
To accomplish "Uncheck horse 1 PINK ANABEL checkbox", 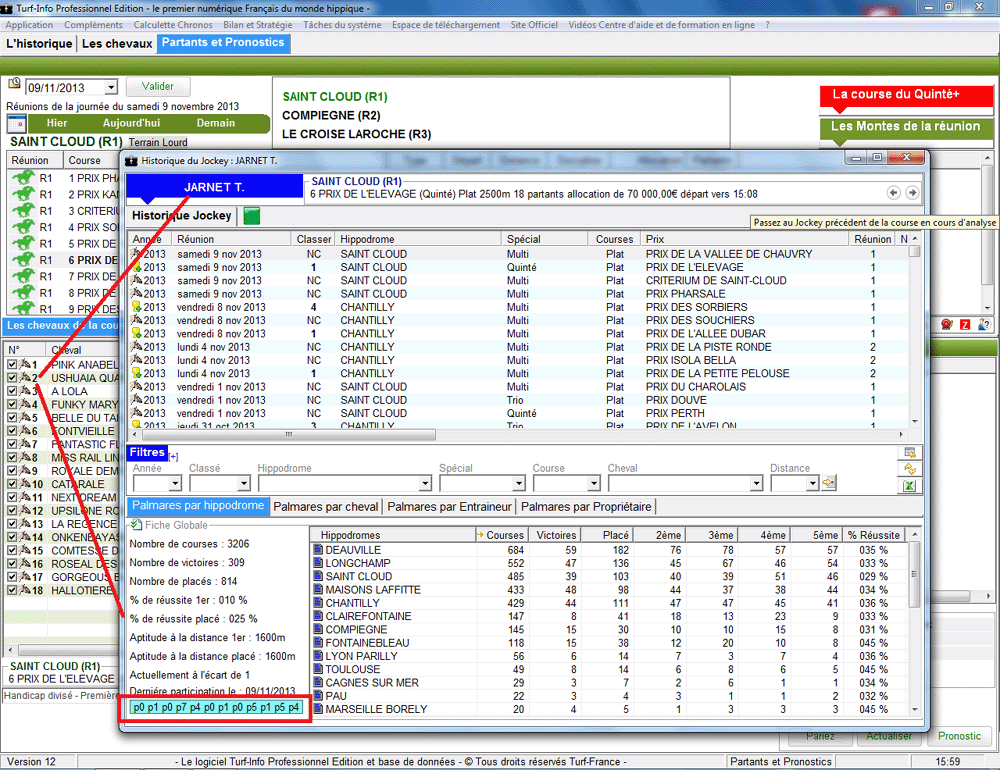I will pos(12,364).
